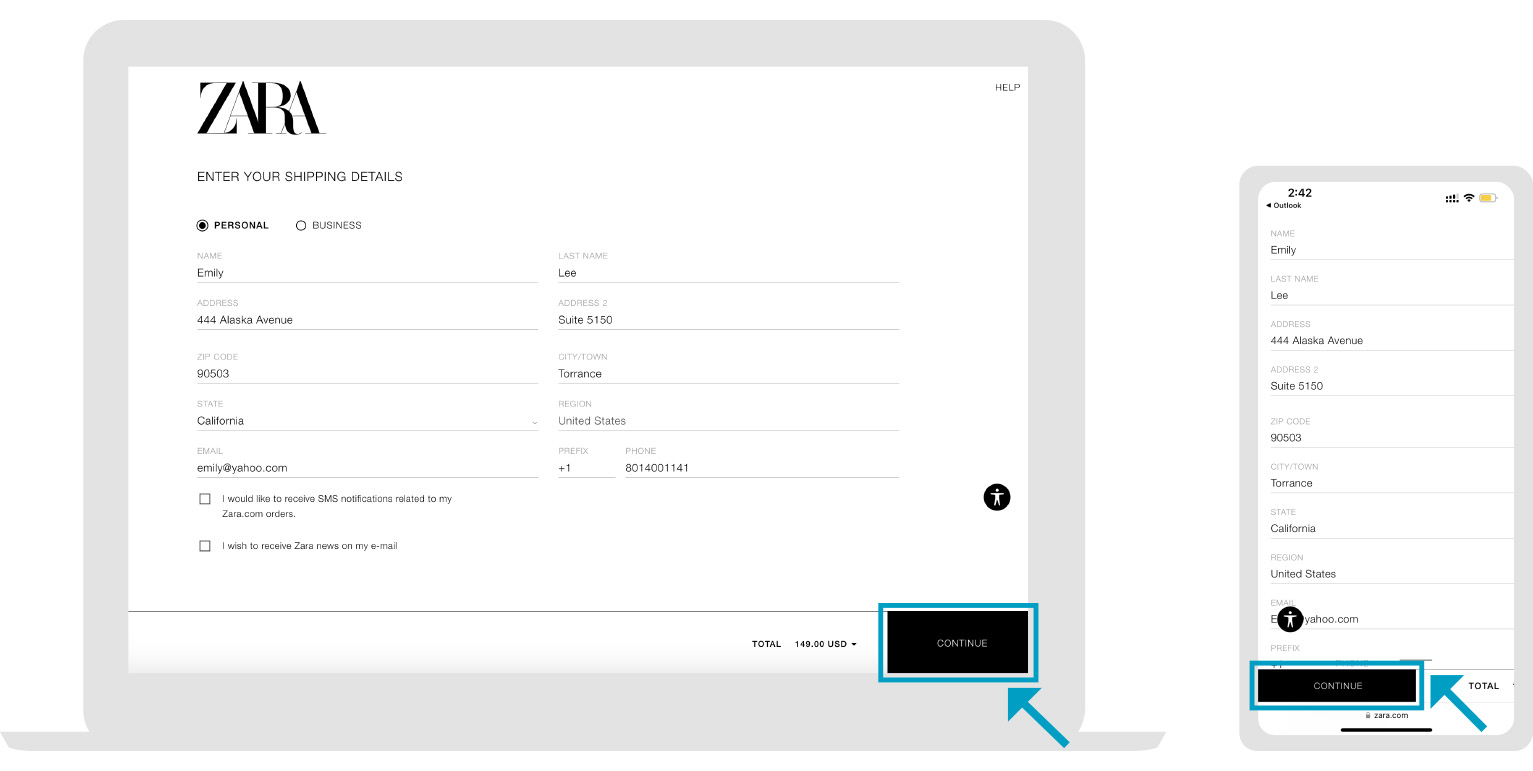
Task: Click desktop Zip Code field 90503
Action: (x=368, y=374)
